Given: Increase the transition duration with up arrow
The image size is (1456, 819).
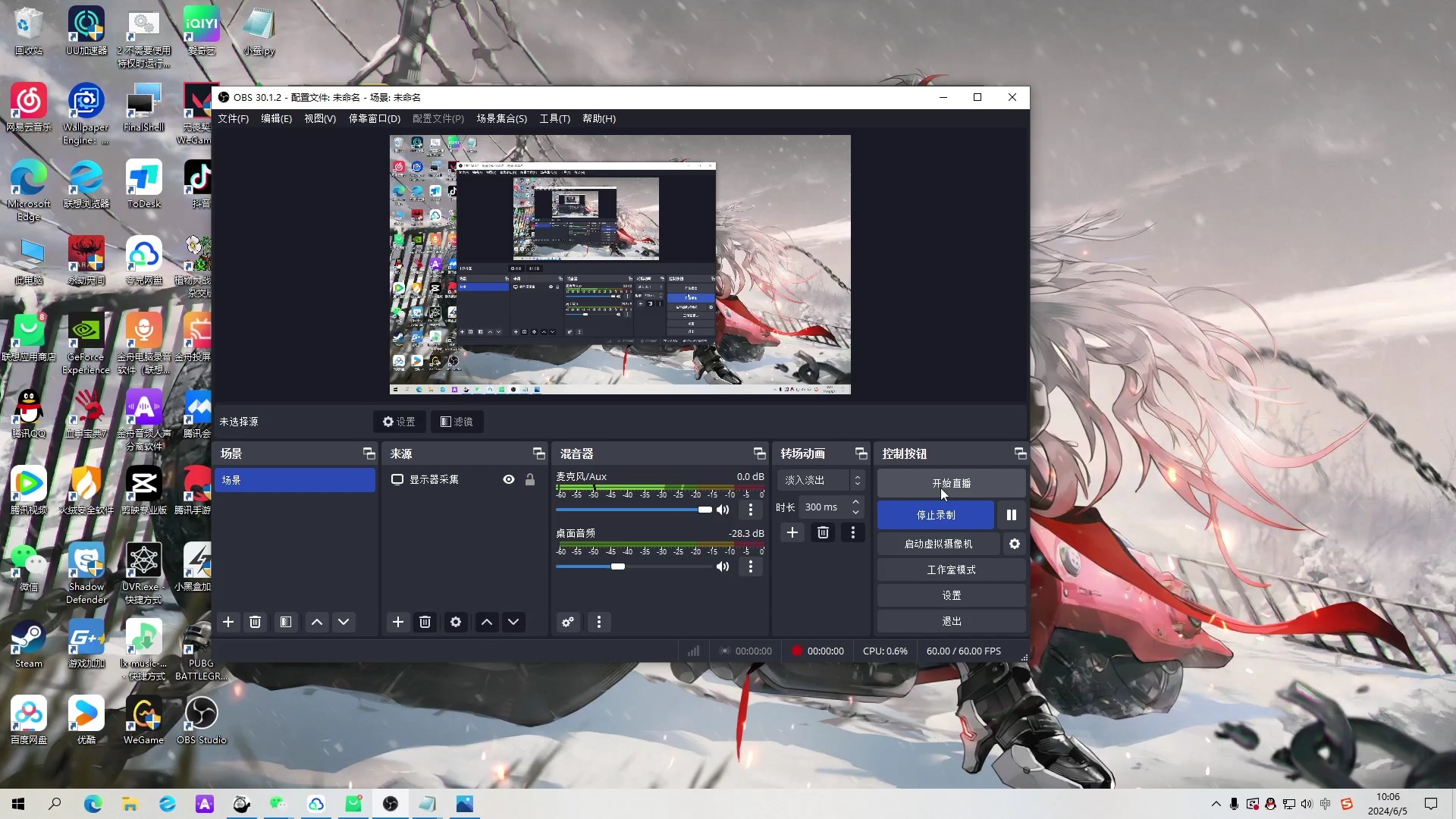Looking at the screenshot, I should pyautogui.click(x=855, y=502).
